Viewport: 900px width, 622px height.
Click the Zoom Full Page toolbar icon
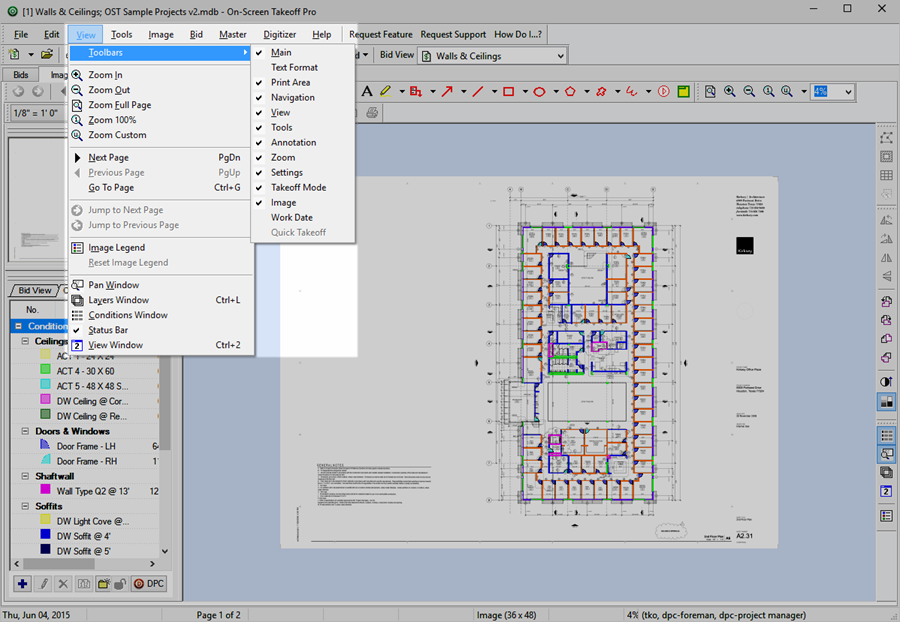click(x=711, y=91)
